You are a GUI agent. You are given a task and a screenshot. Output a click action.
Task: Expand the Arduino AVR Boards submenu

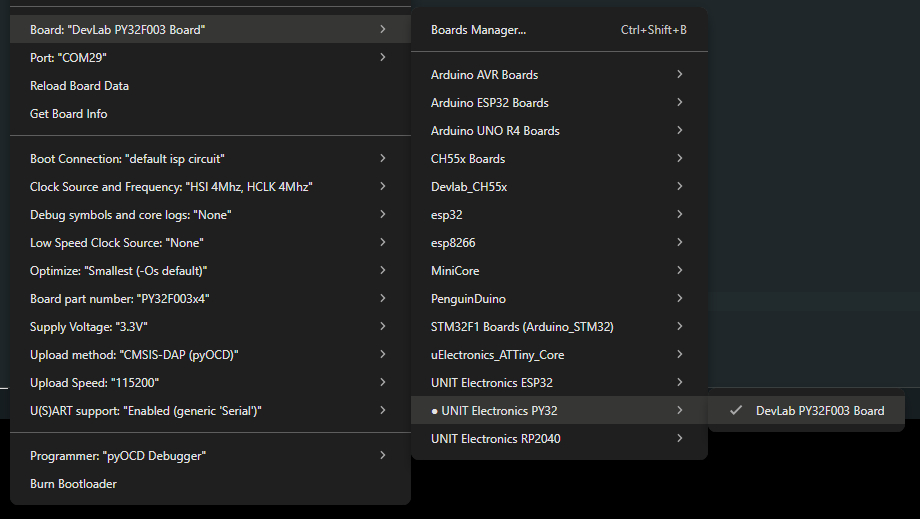click(x=484, y=75)
